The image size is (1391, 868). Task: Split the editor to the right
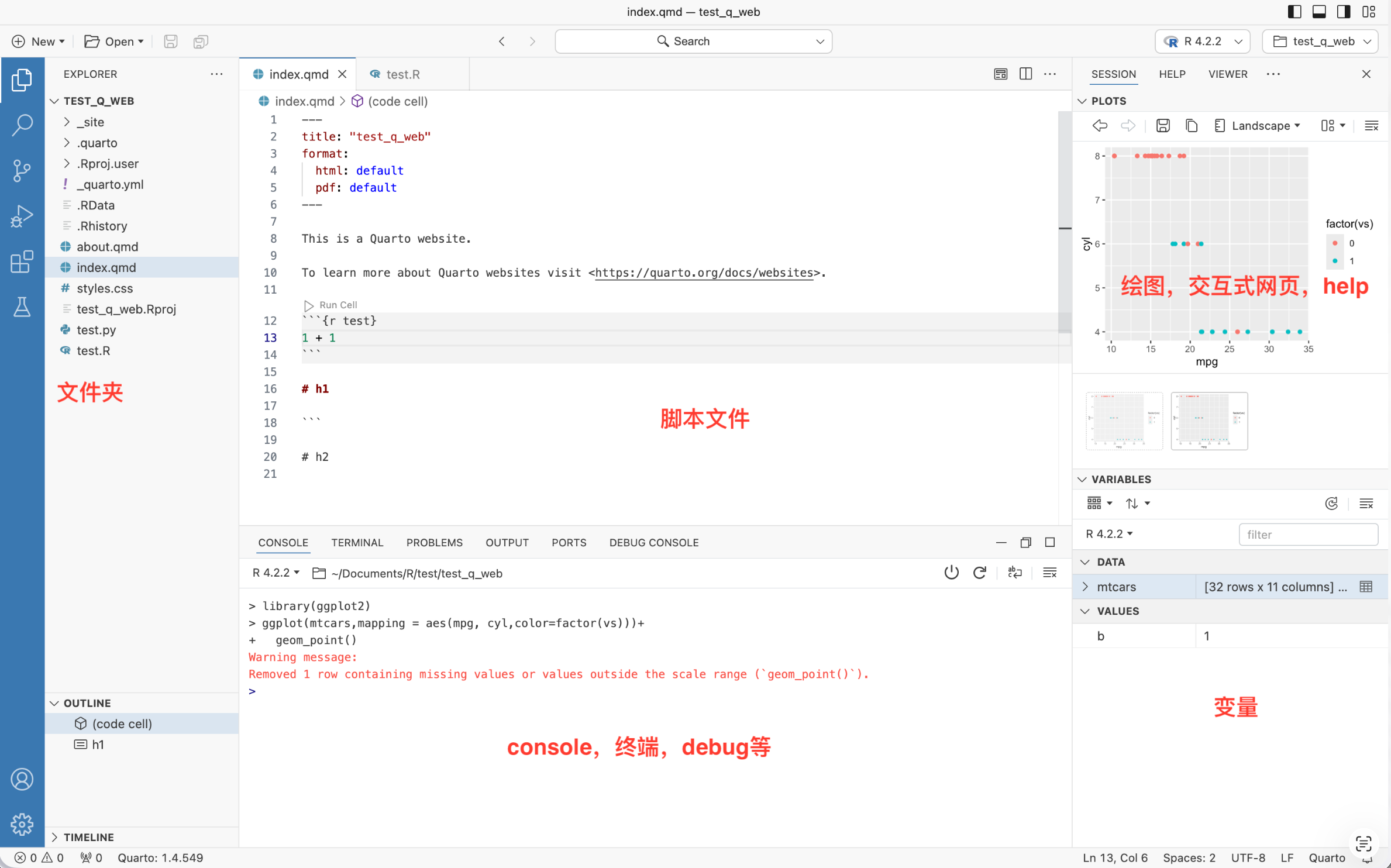tap(1025, 74)
